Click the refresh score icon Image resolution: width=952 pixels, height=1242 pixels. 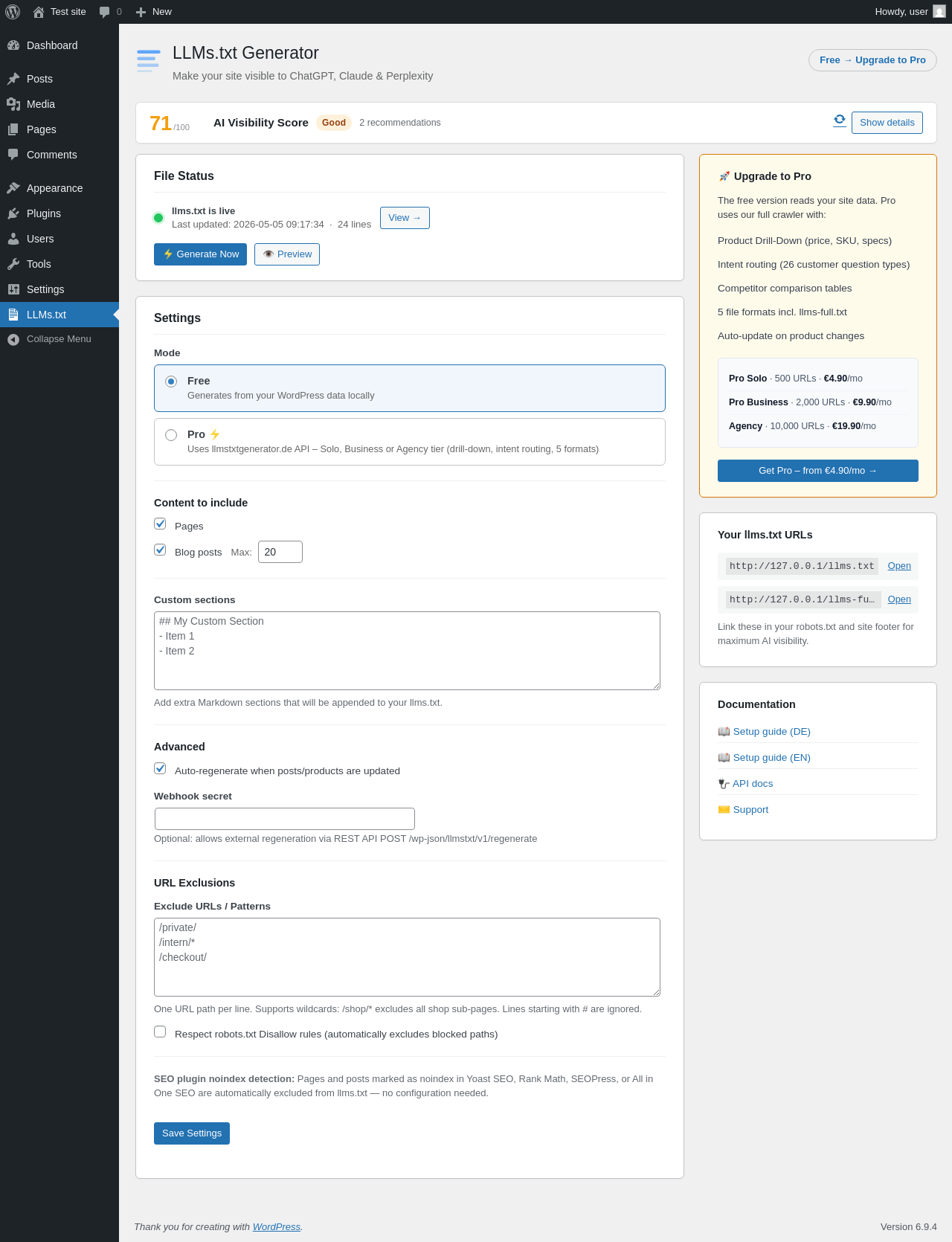(x=840, y=120)
